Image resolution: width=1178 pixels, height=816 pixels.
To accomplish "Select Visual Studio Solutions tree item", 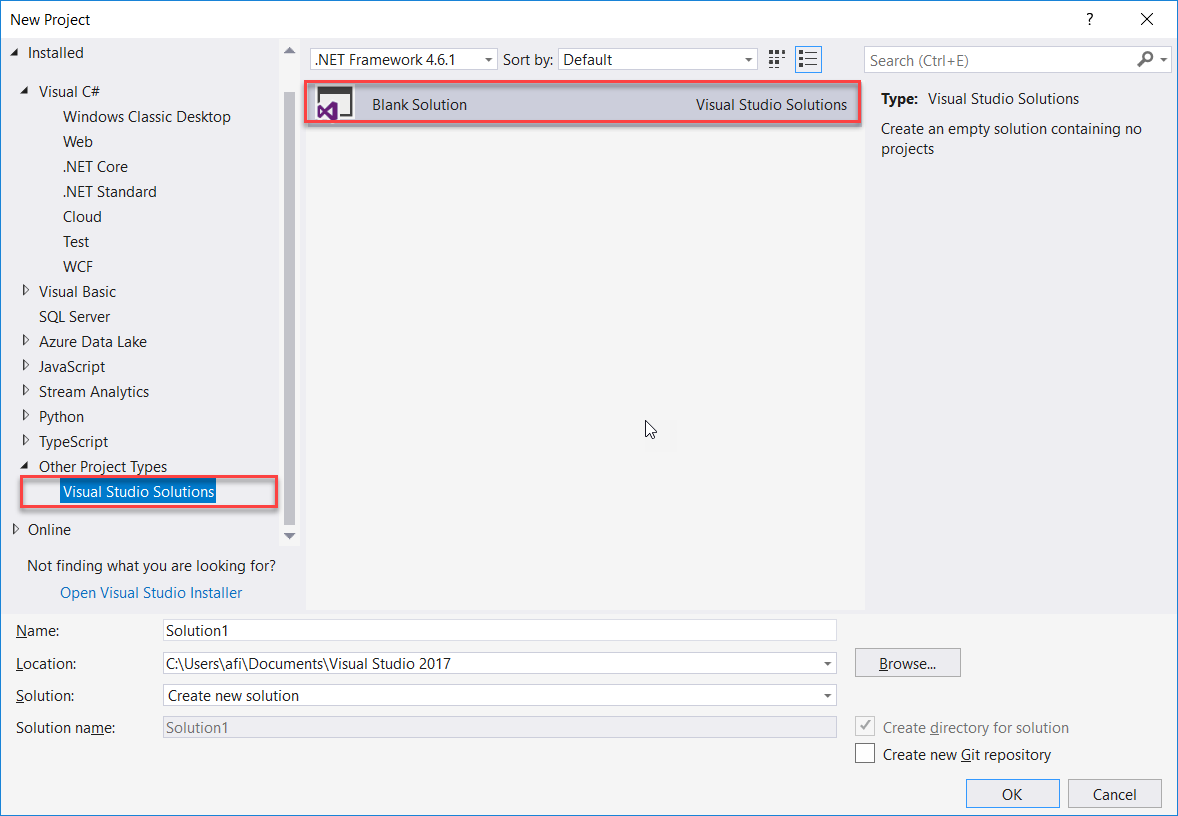I will tap(138, 491).
